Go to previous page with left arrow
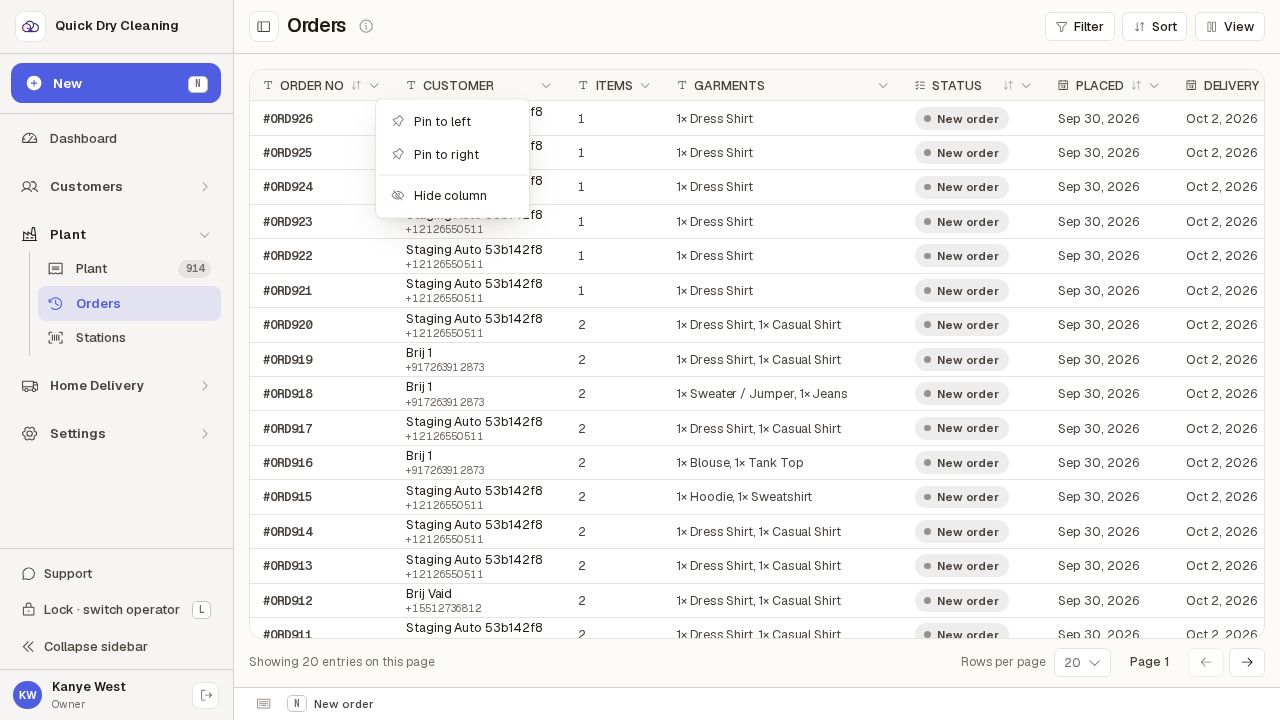The height and width of the screenshot is (720, 1280). pyautogui.click(x=1206, y=662)
